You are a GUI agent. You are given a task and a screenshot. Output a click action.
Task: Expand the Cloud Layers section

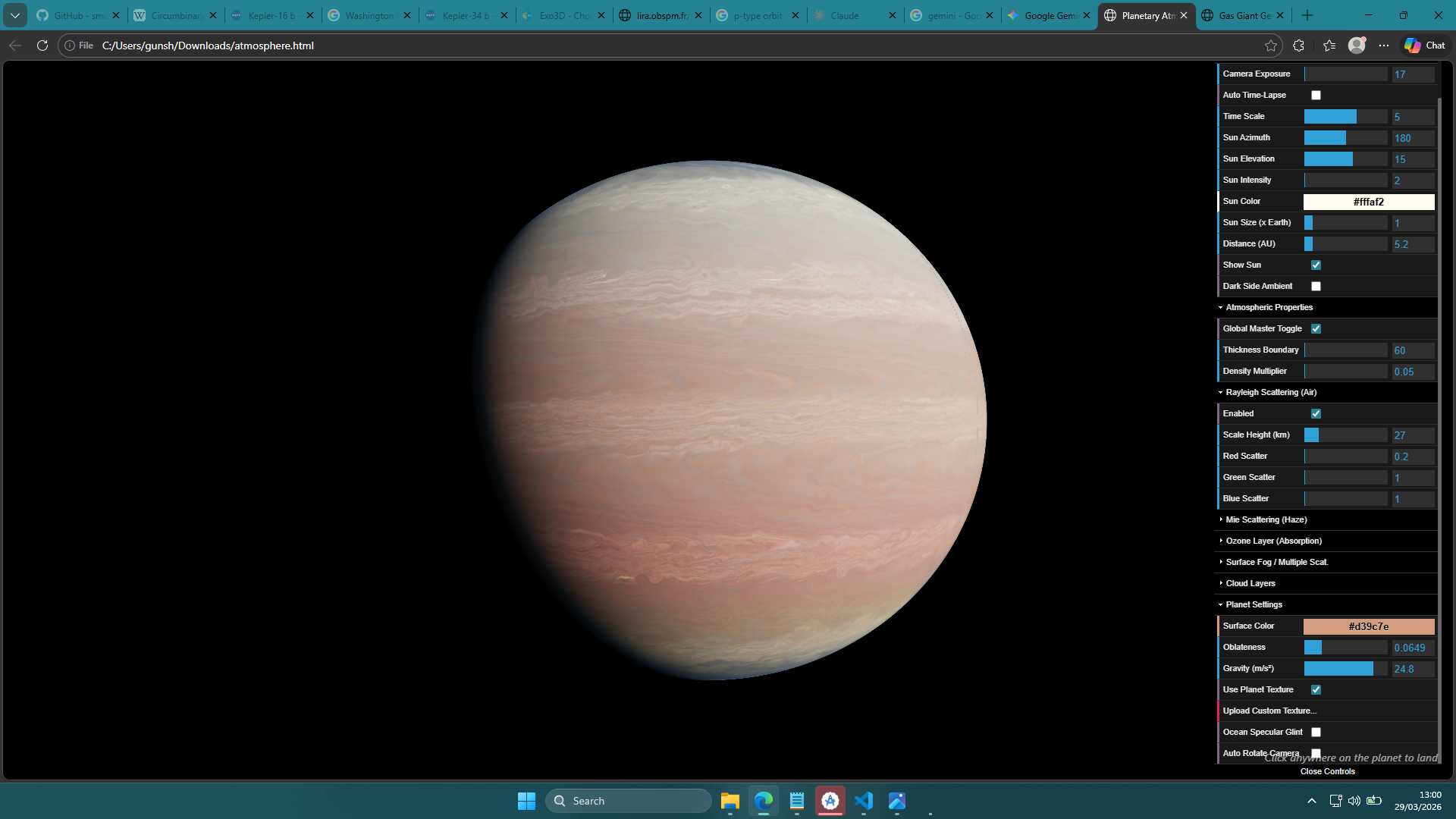[1250, 584]
